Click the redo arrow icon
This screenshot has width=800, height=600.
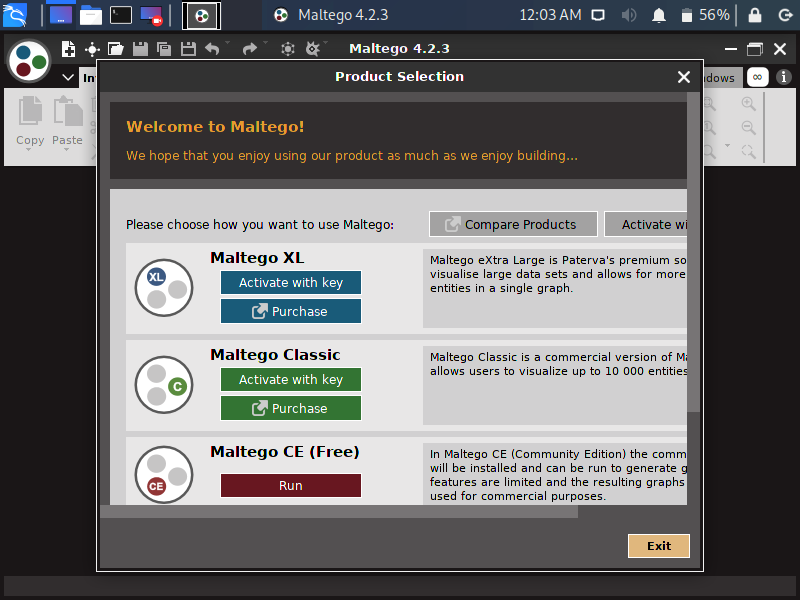click(x=249, y=49)
